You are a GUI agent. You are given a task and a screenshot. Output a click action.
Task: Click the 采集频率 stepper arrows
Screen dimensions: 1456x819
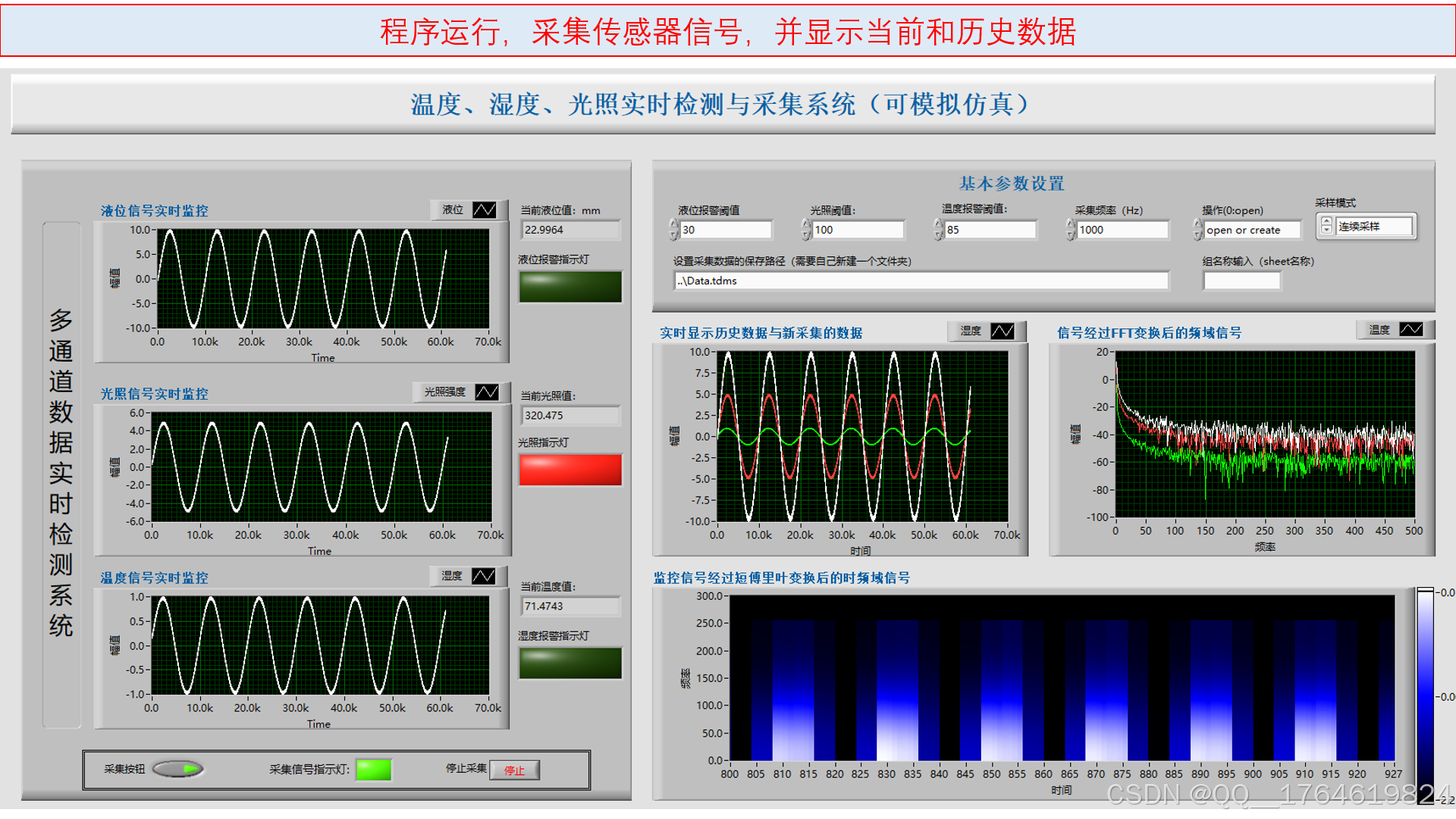pyautogui.click(x=1071, y=230)
